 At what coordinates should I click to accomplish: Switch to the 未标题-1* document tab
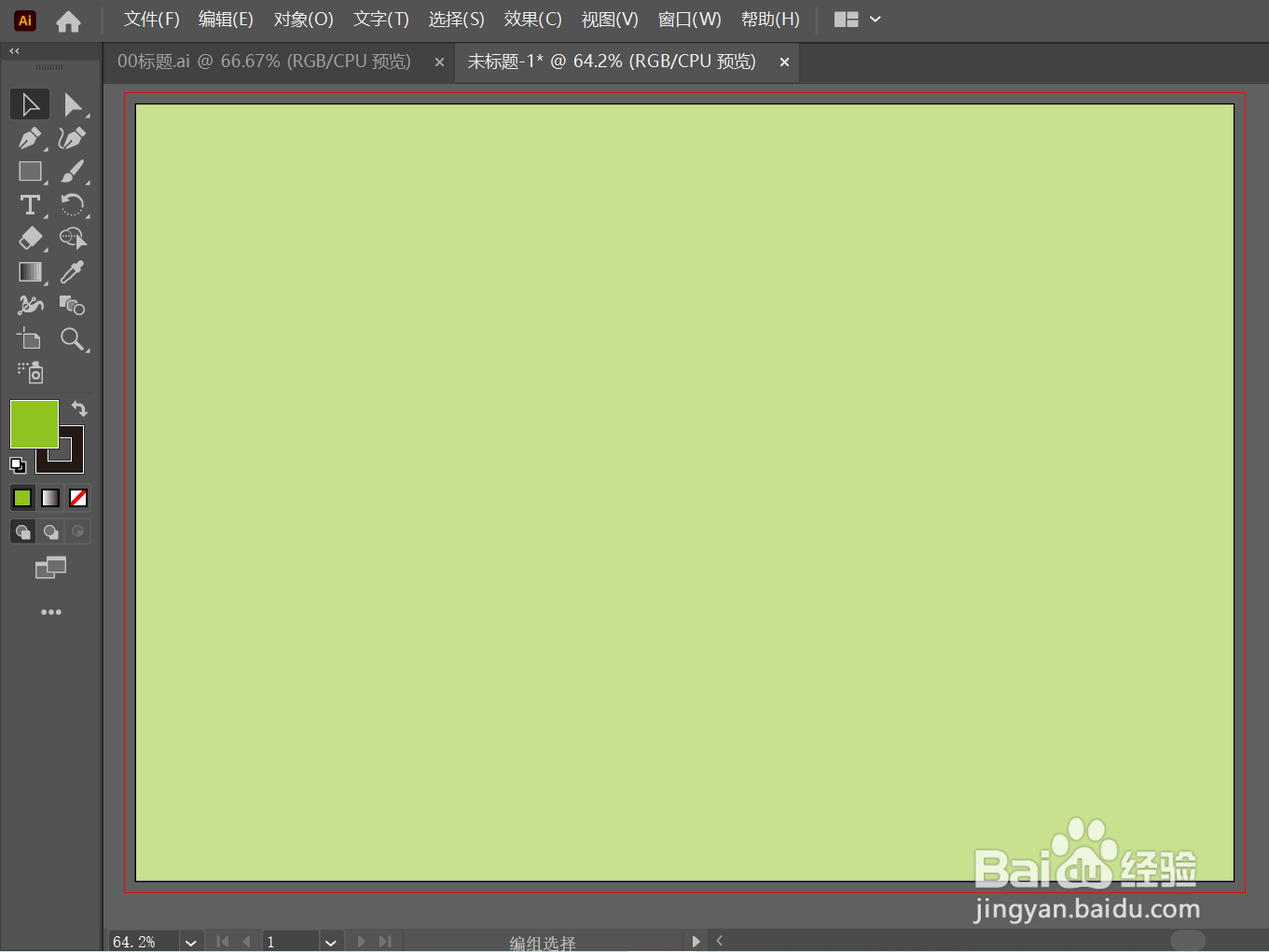pyautogui.click(x=612, y=62)
